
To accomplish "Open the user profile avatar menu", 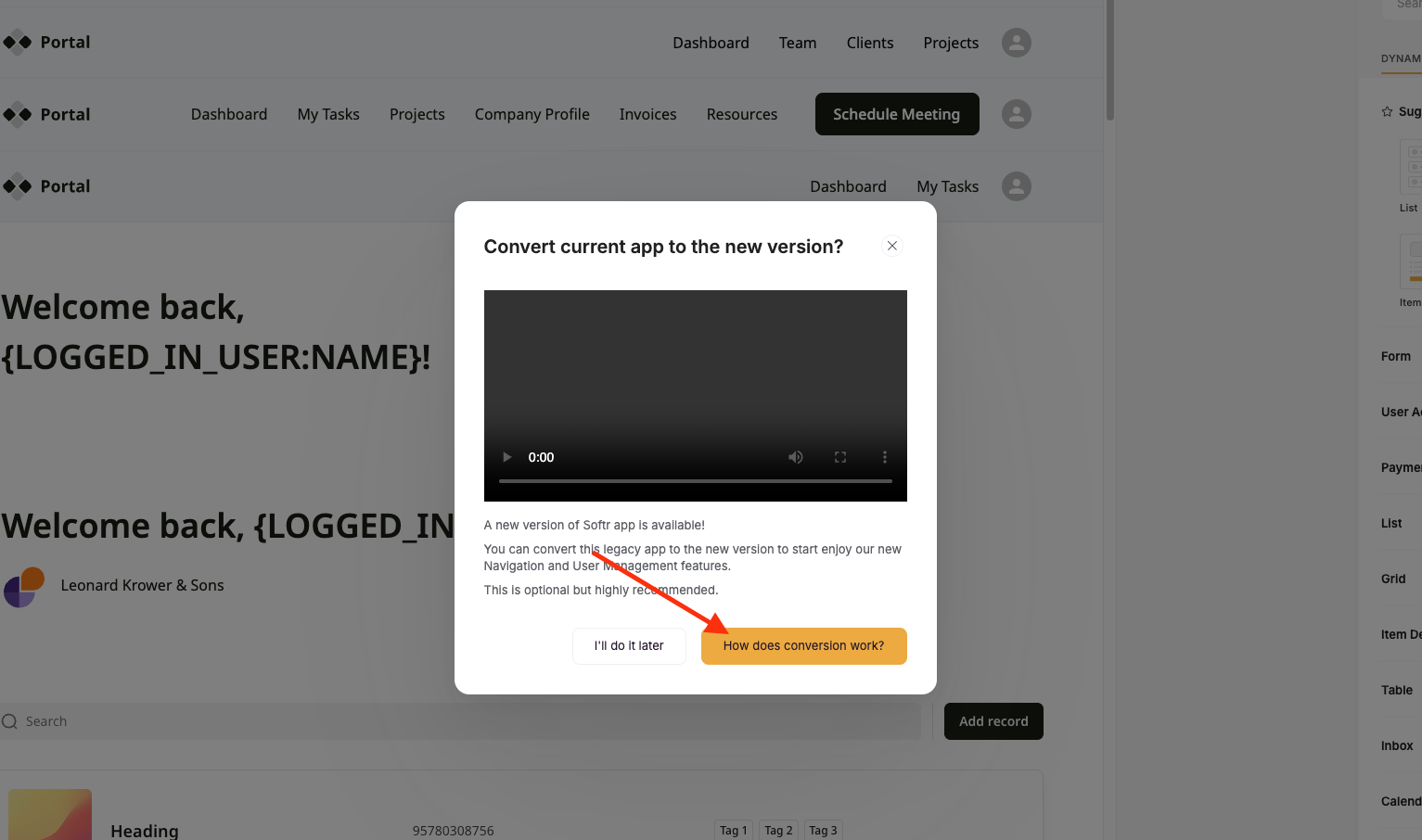I will [x=1016, y=43].
